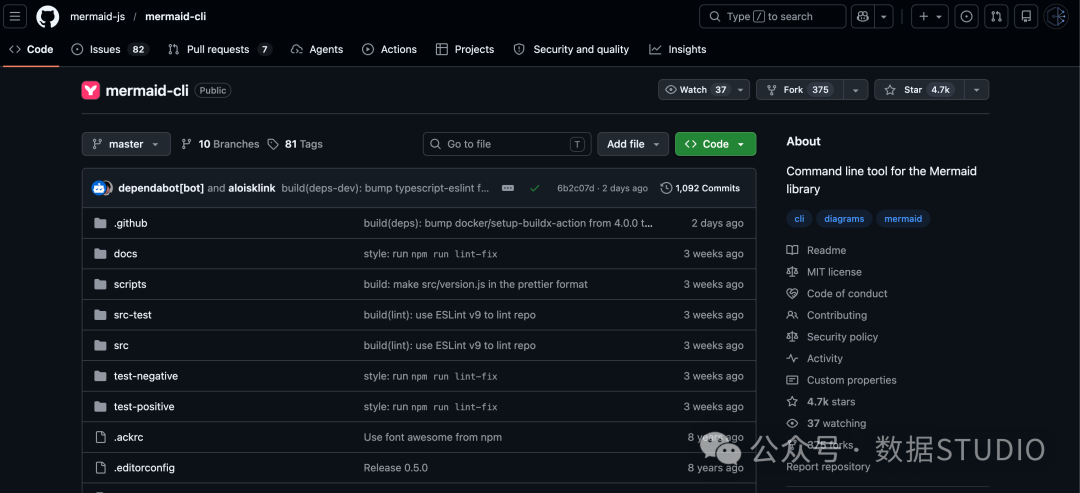This screenshot has height=493, width=1080.
Task: View 37 watching link
Action: (x=827, y=423)
